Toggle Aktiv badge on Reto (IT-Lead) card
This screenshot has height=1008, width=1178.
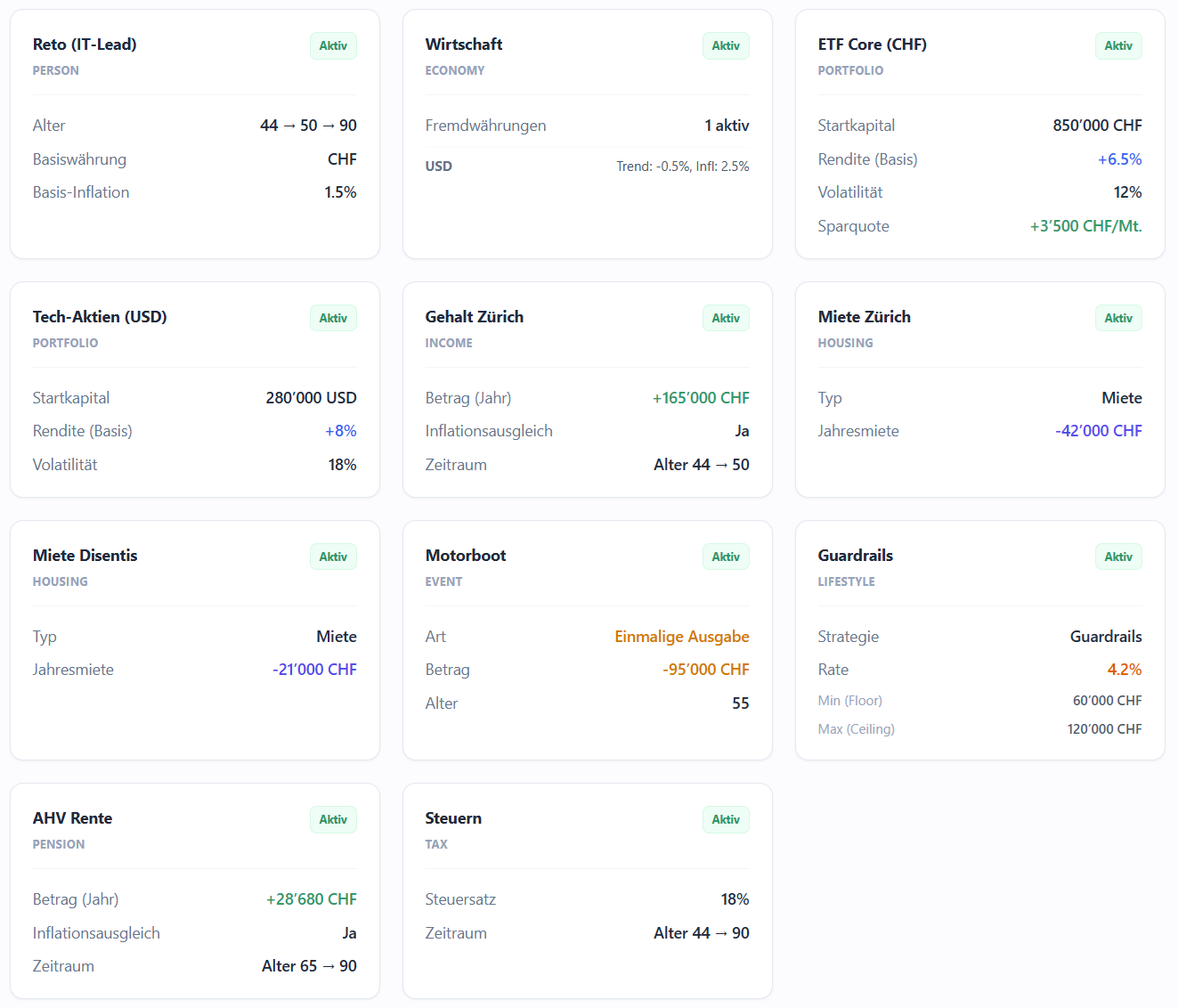click(x=333, y=45)
